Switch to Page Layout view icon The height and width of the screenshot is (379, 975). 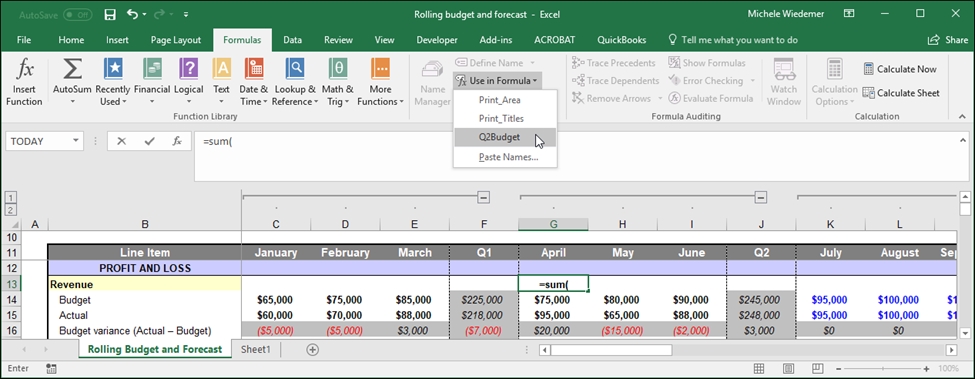click(788, 369)
